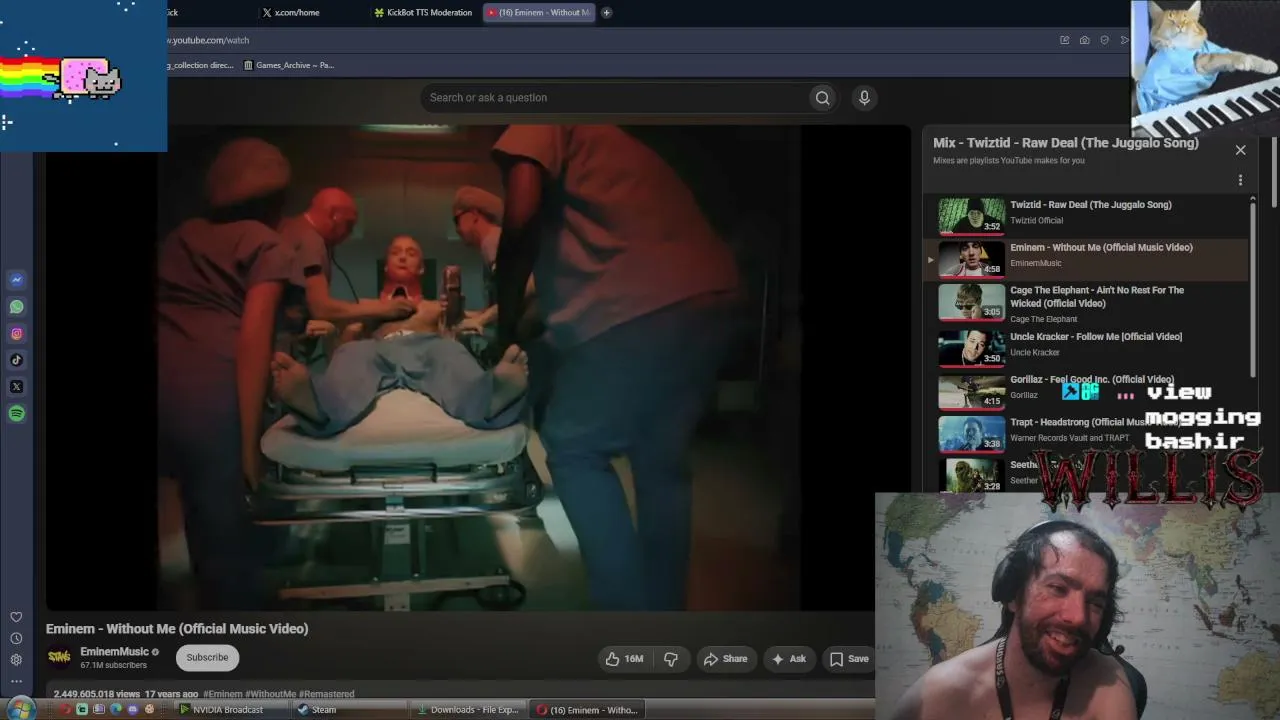Screen dimensions: 1280x720
Task: Click the Share button under the video
Action: pos(725,659)
